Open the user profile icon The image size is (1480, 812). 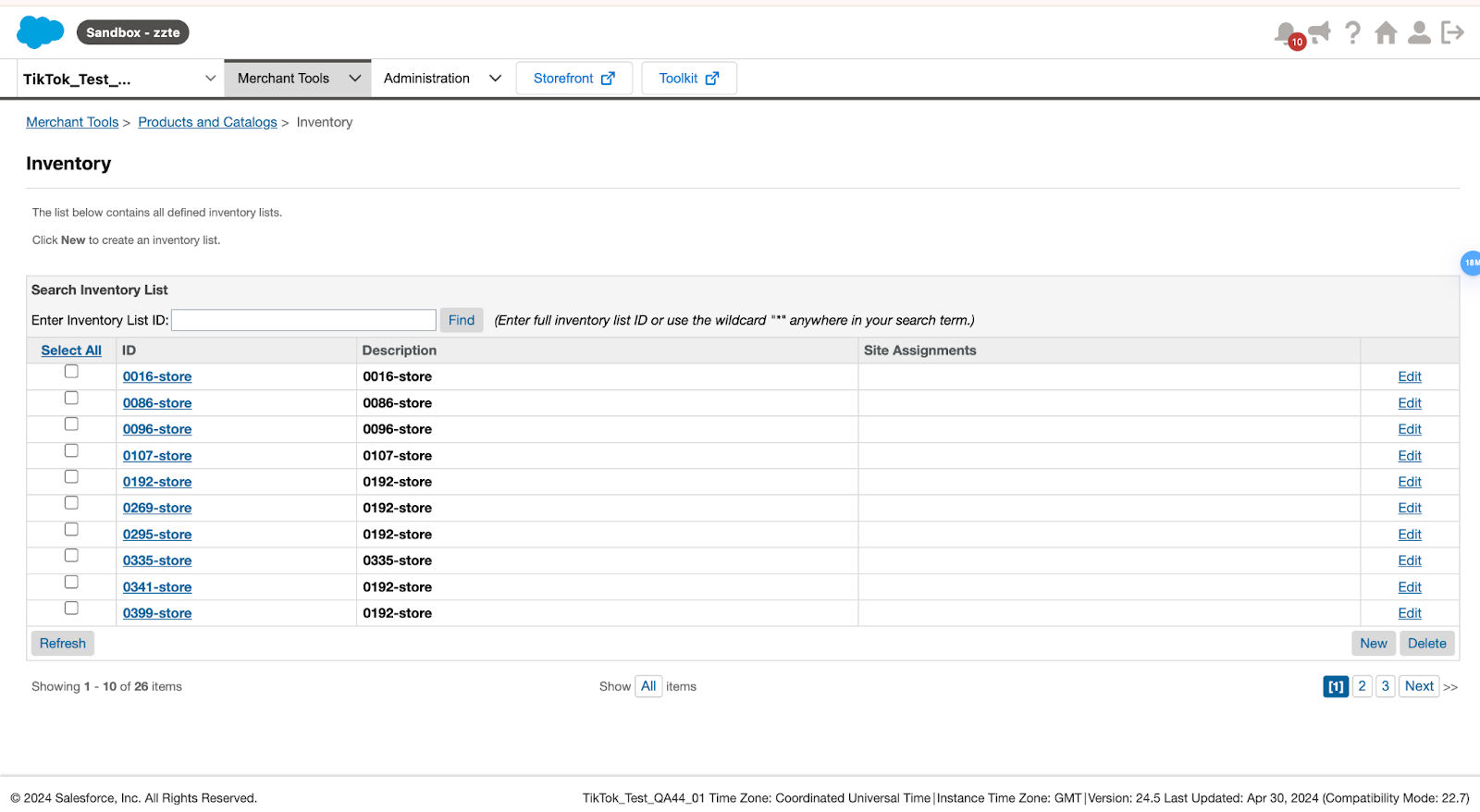(1419, 33)
